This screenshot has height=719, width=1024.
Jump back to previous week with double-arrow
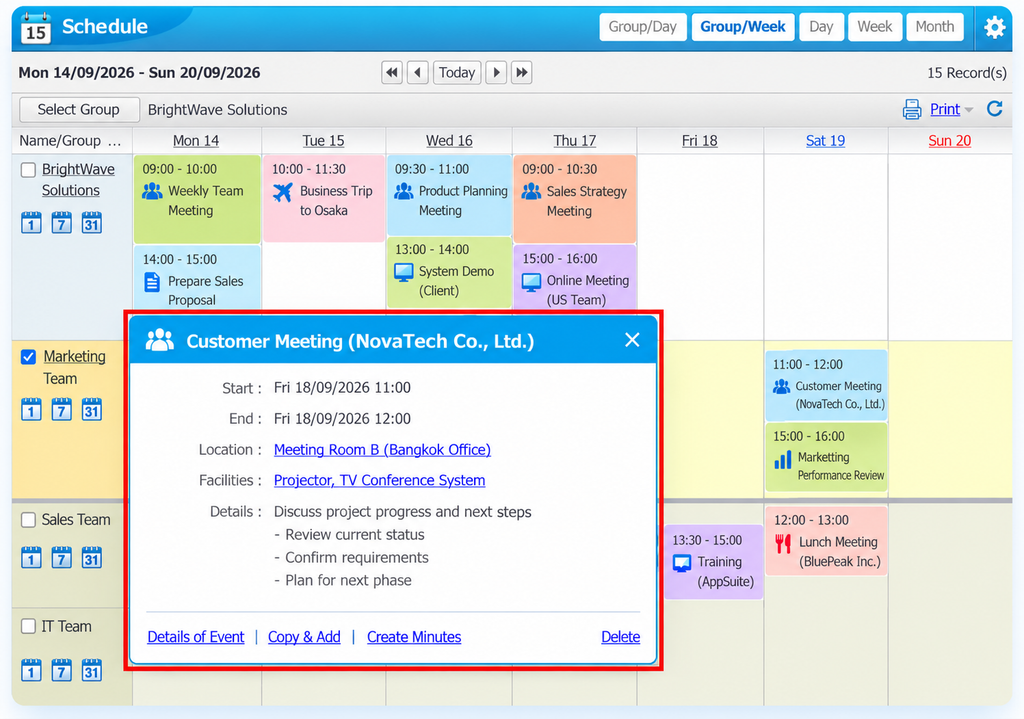[392, 72]
